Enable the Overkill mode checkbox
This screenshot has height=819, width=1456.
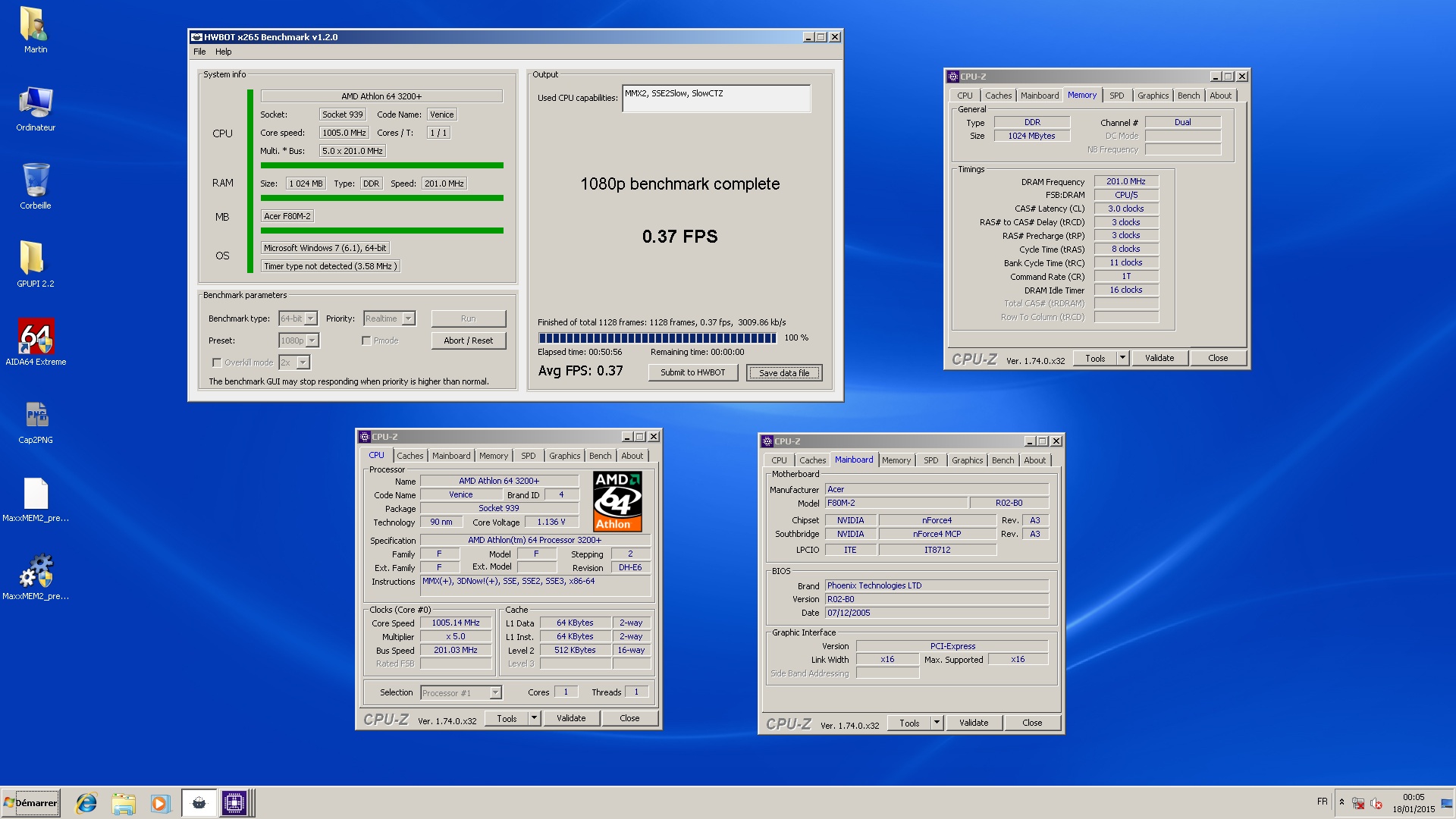click(x=217, y=362)
